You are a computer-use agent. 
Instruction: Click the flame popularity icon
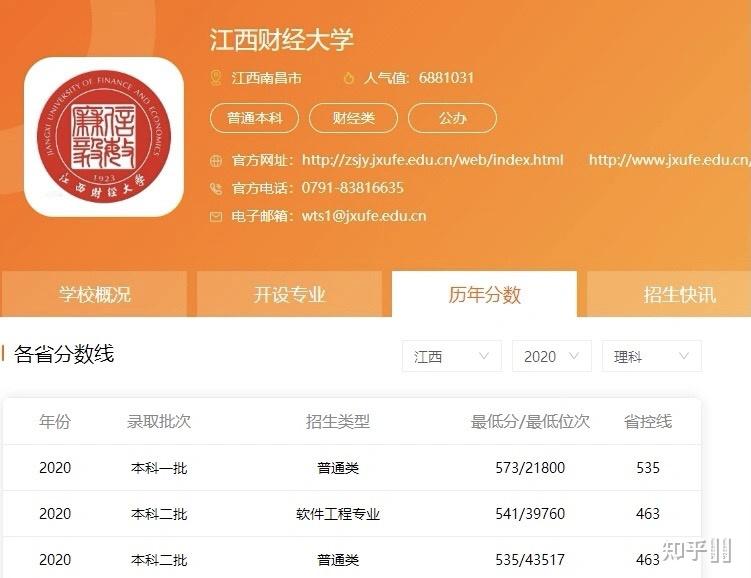coord(349,78)
